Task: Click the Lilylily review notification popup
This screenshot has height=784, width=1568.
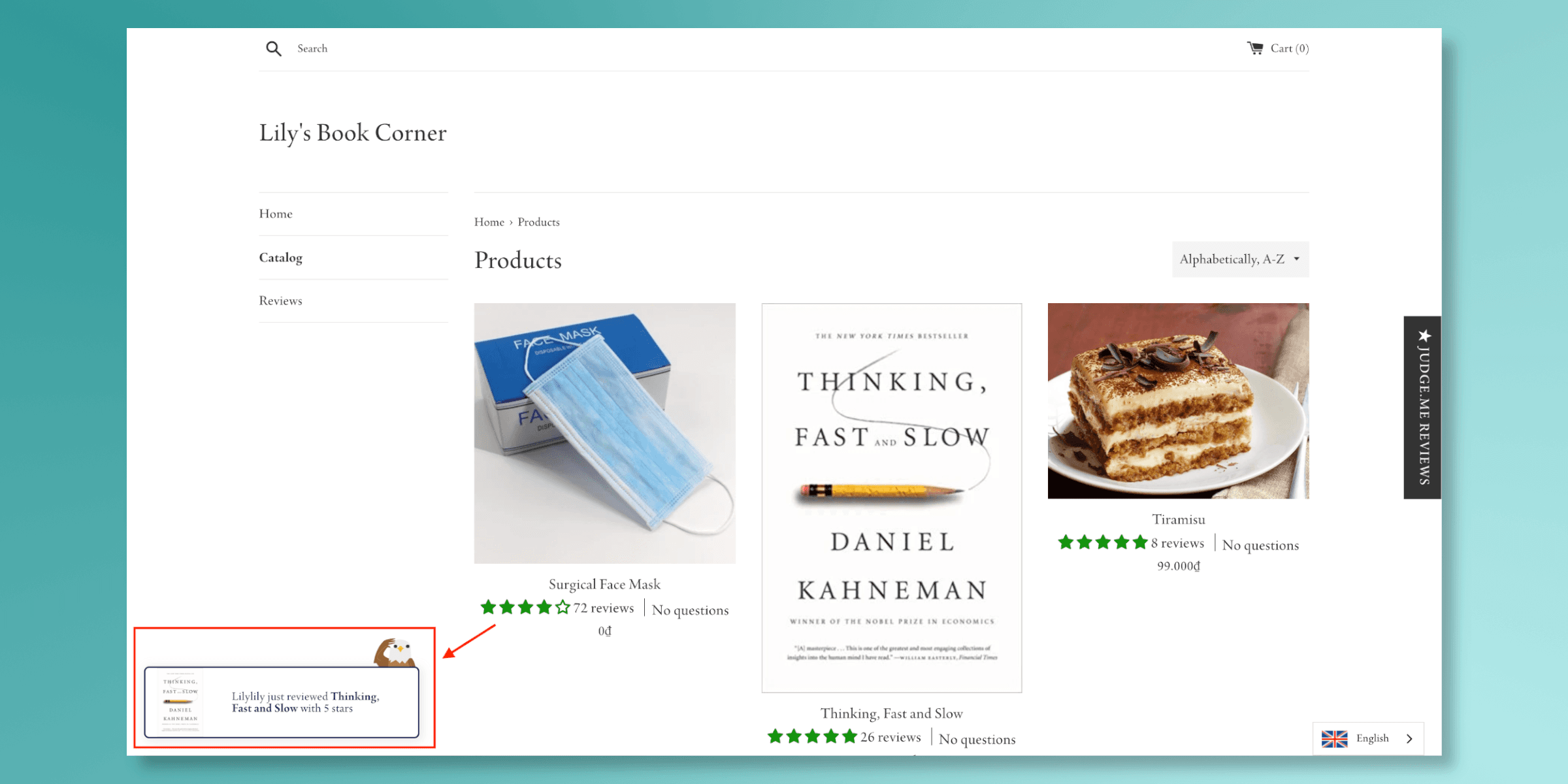Action: coord(282,702)
